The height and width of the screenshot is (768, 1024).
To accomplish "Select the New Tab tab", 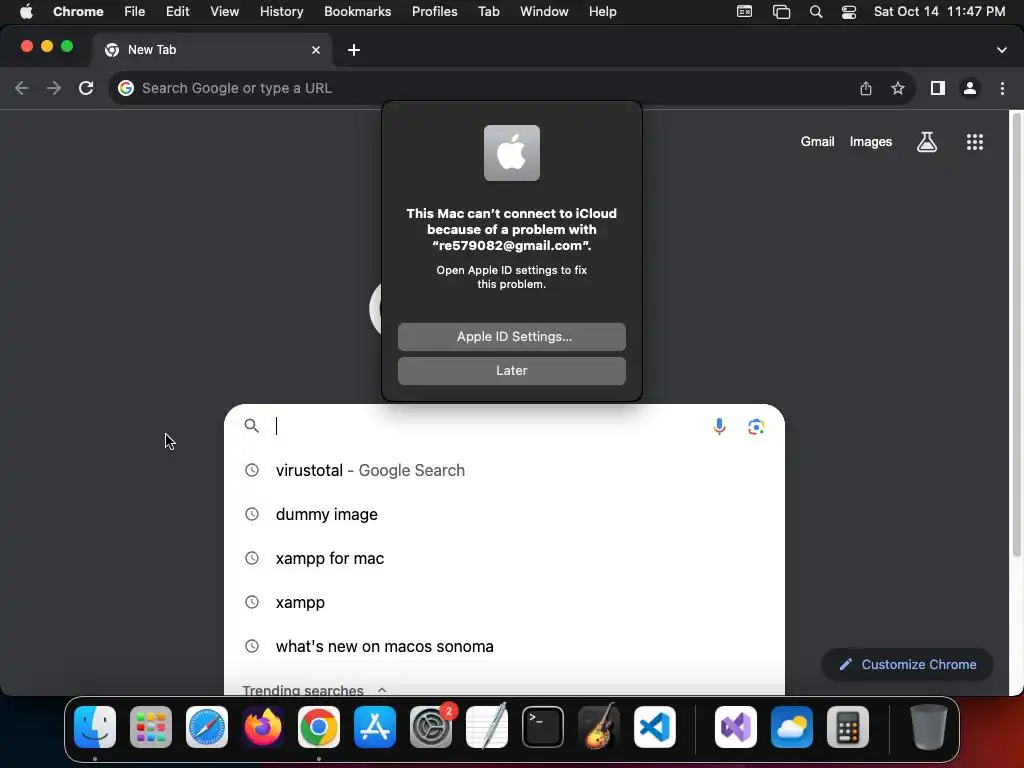I will [x=211, y=50].
